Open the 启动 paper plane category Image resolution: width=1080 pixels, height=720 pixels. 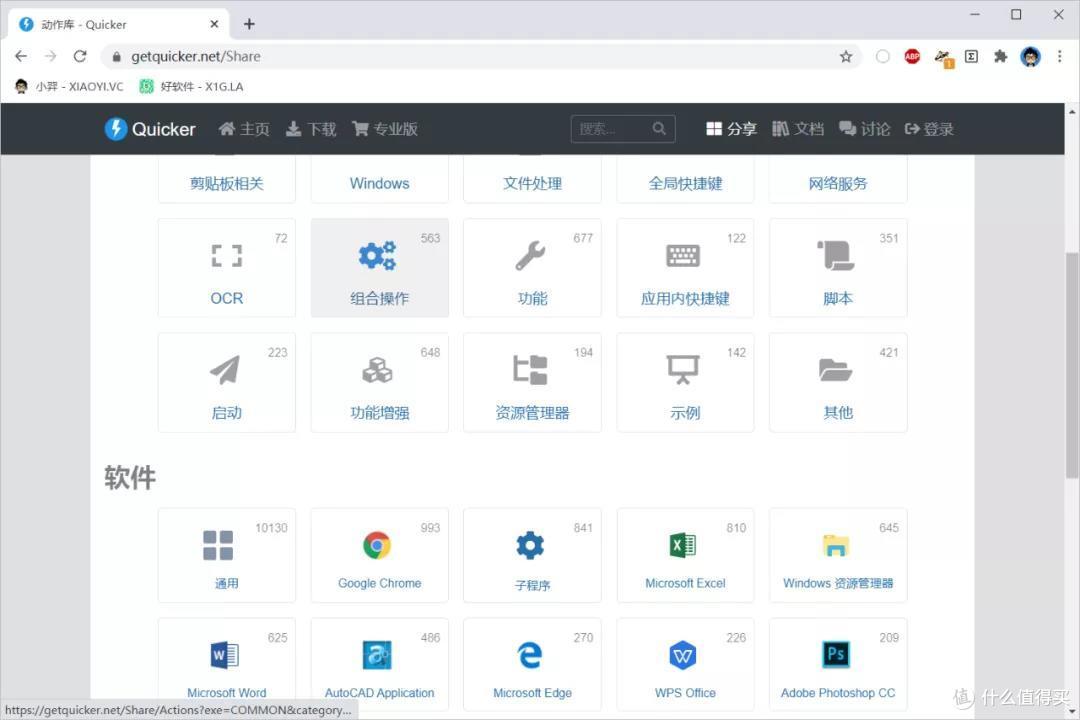click(x=227, y=382)
